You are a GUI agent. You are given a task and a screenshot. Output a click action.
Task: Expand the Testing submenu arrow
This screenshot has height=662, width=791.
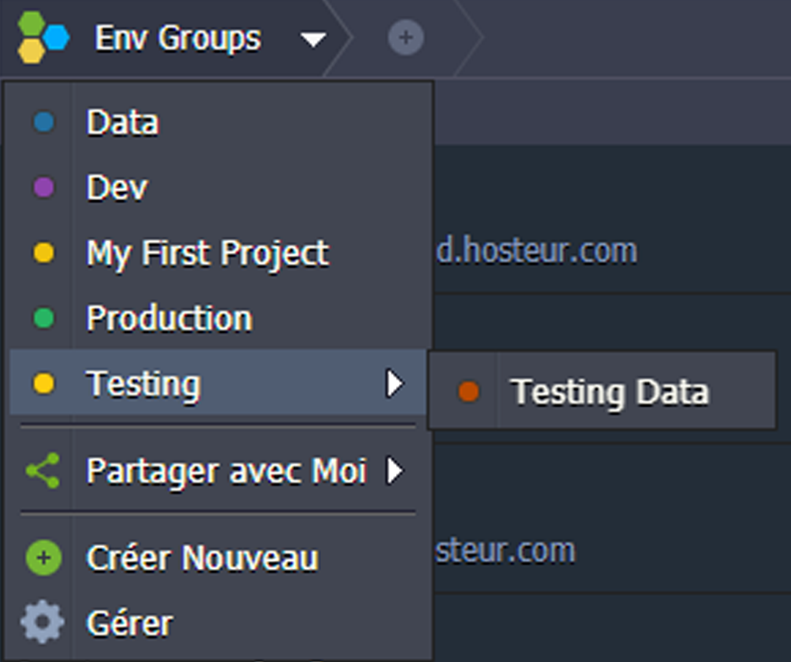click(395, 383)
